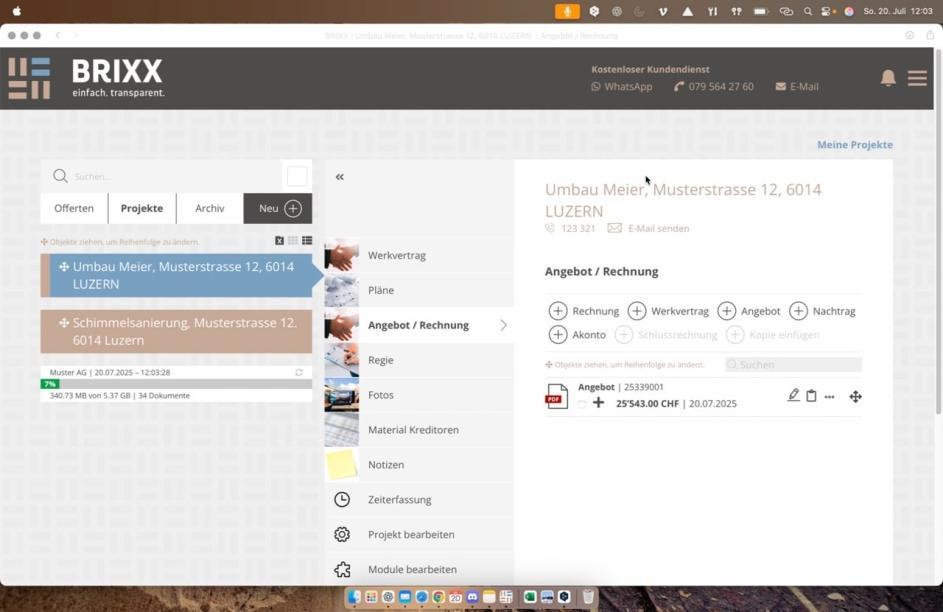Expand Angebot 25339001 with plus icon

(598, 403)
